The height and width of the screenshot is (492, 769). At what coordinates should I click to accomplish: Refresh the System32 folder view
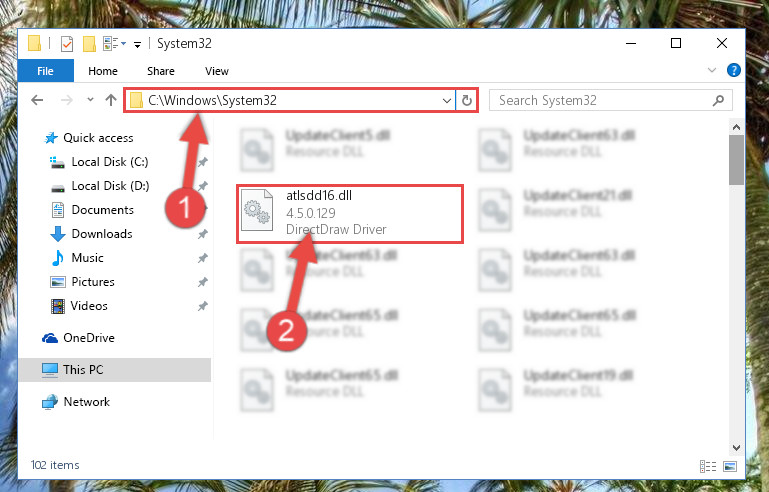point(466,101)
